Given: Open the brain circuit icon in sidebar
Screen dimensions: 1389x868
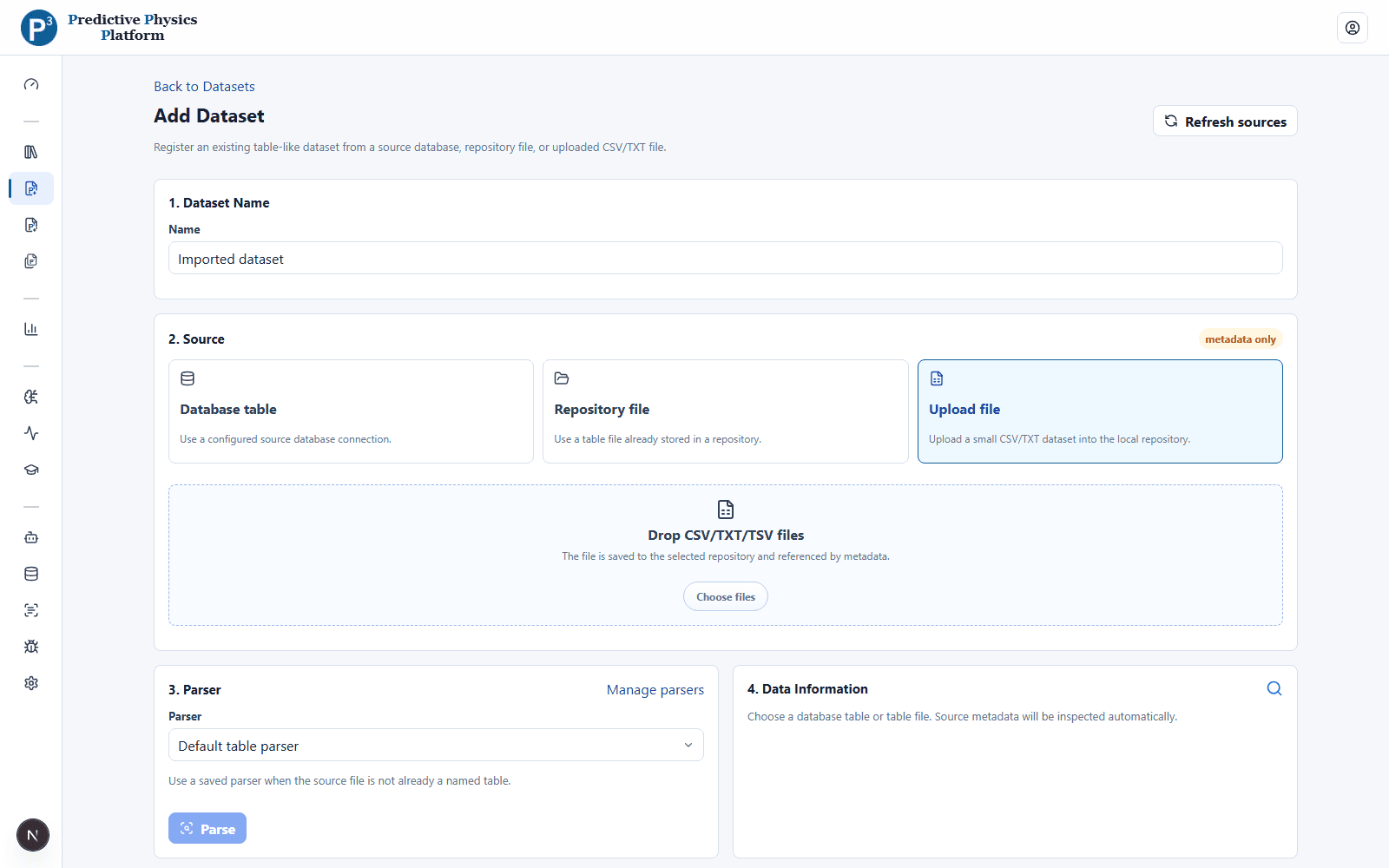Looking at the screenshot, I should tap(31, 397).
